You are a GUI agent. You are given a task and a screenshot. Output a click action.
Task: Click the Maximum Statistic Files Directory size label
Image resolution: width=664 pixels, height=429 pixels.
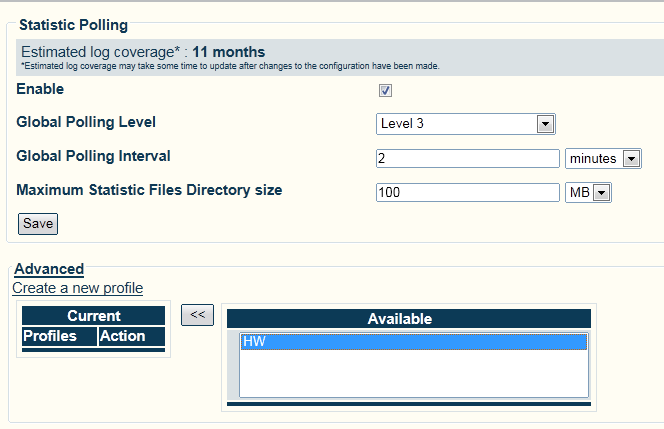click(149, 189)
